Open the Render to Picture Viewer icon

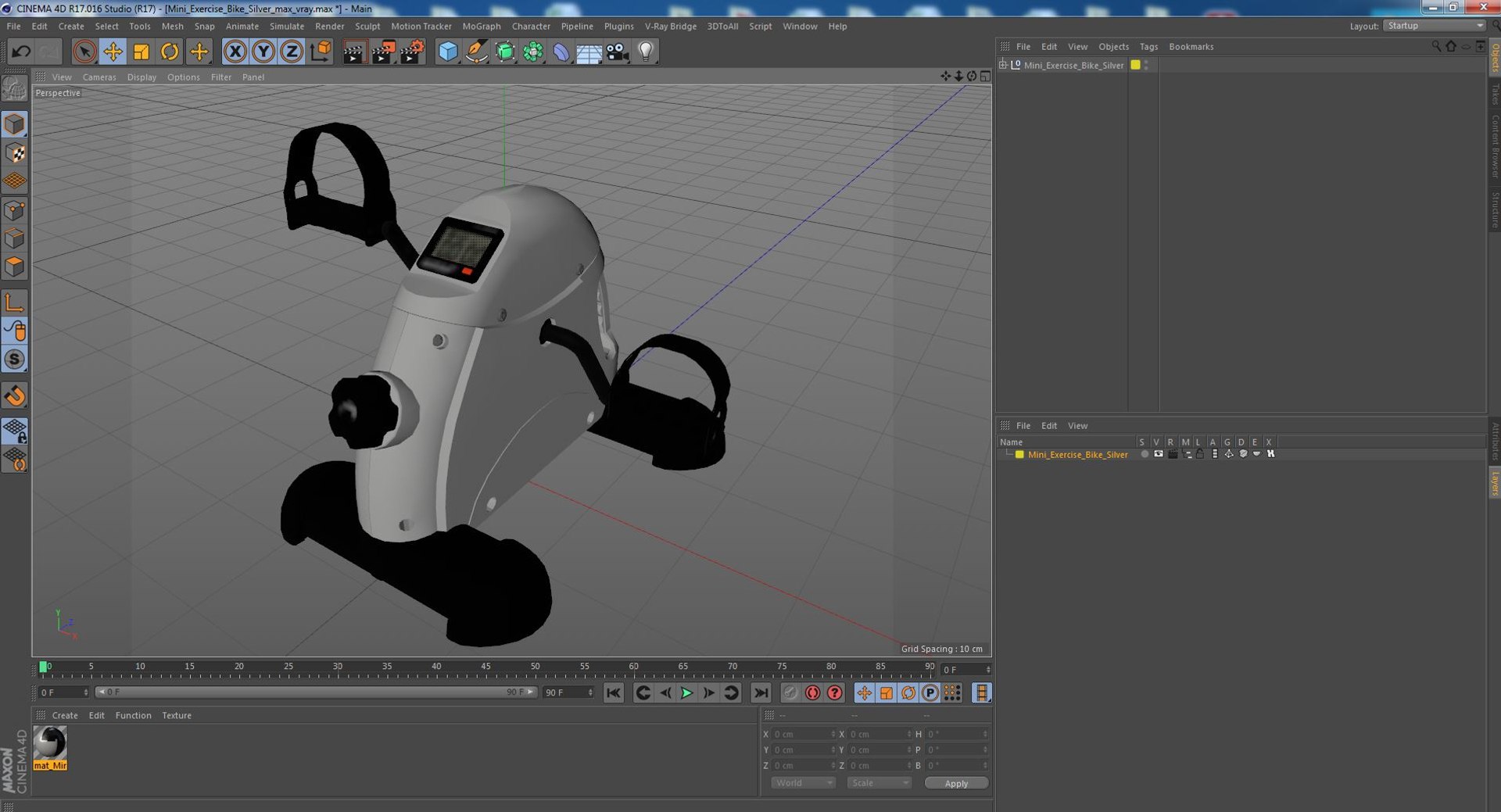click(383, 52)
